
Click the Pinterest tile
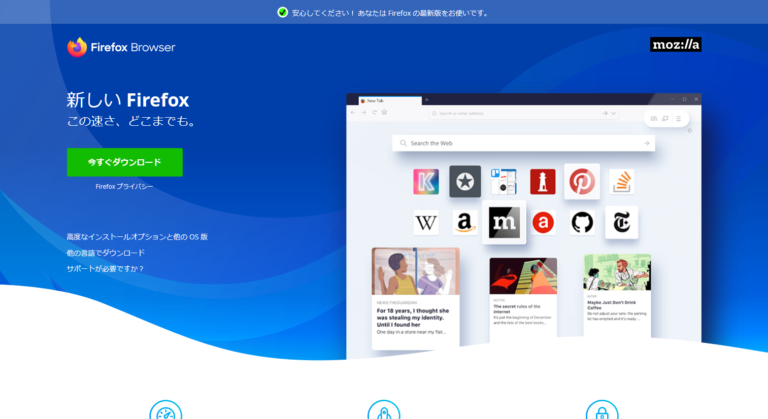pyautogui.click(x=582, y=181)
